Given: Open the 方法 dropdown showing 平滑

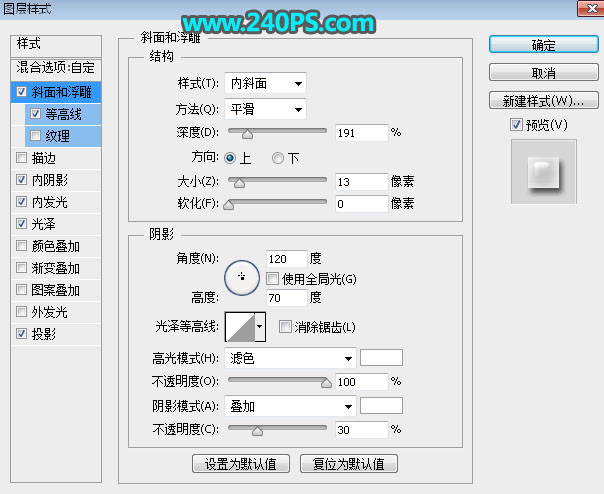Looking at the screenshot, I should coord(265,109).
